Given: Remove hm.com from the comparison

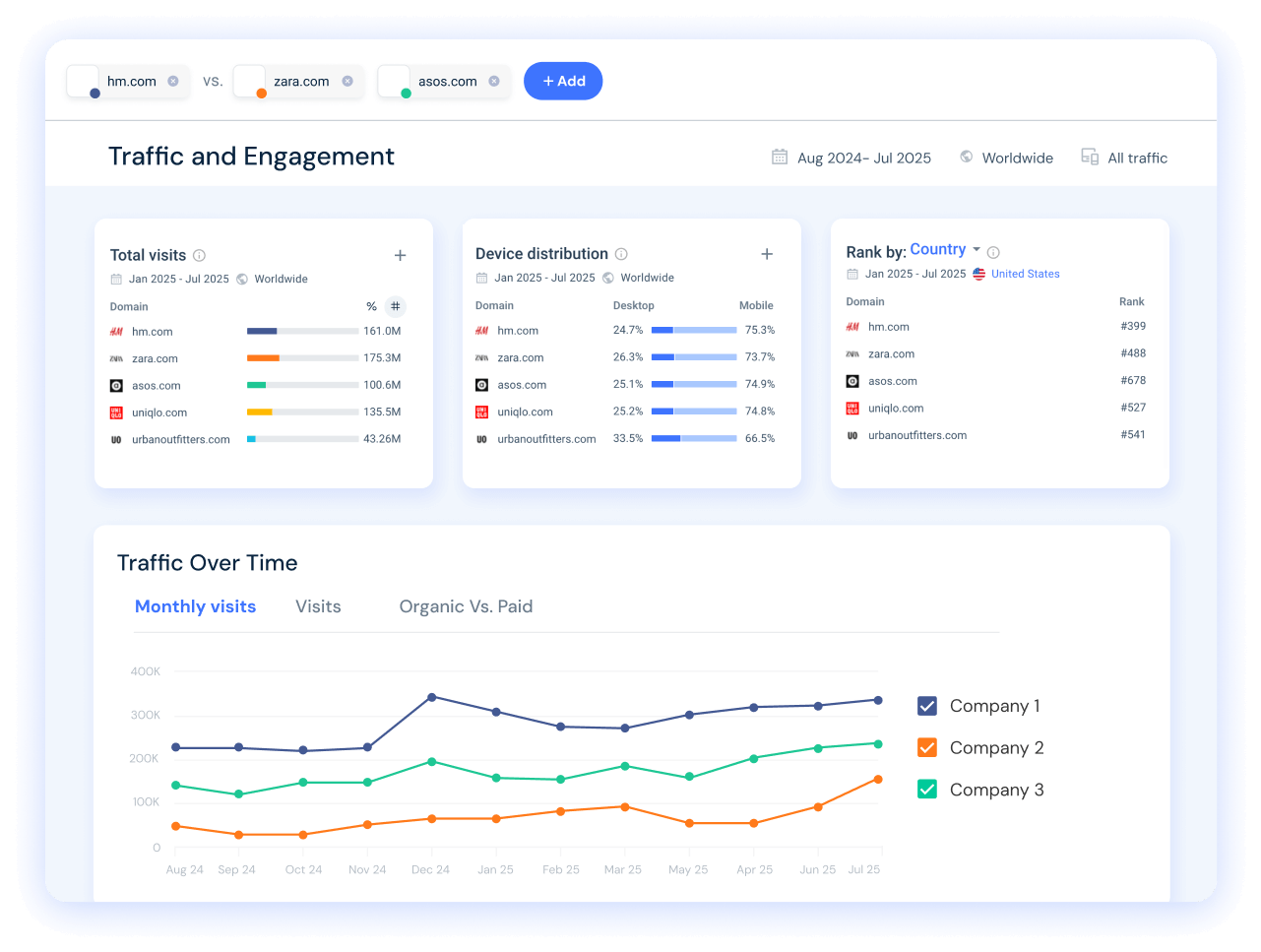Looking at the screenshot, I should point(173,82).
